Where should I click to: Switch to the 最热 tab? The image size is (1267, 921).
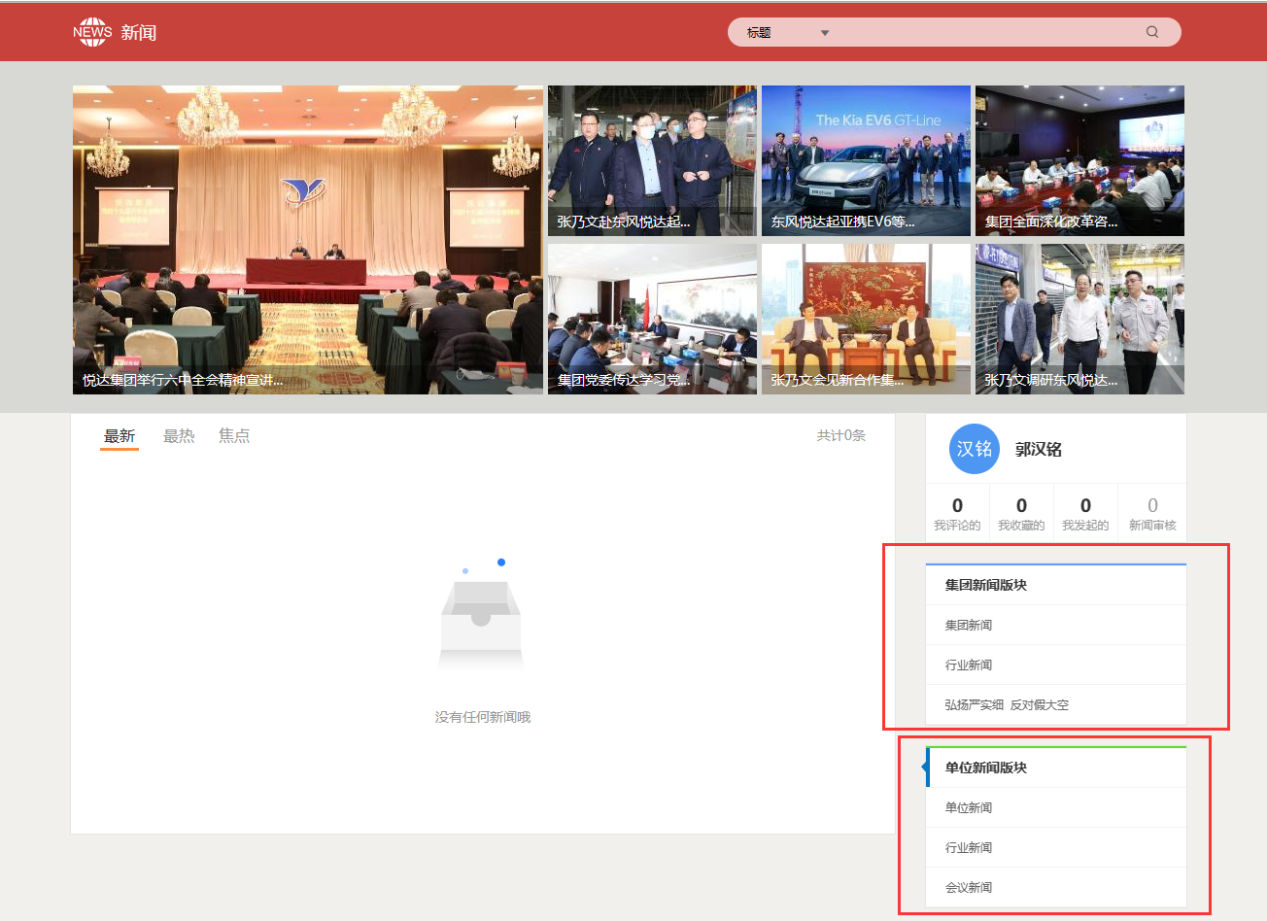[x=179, y=436]
